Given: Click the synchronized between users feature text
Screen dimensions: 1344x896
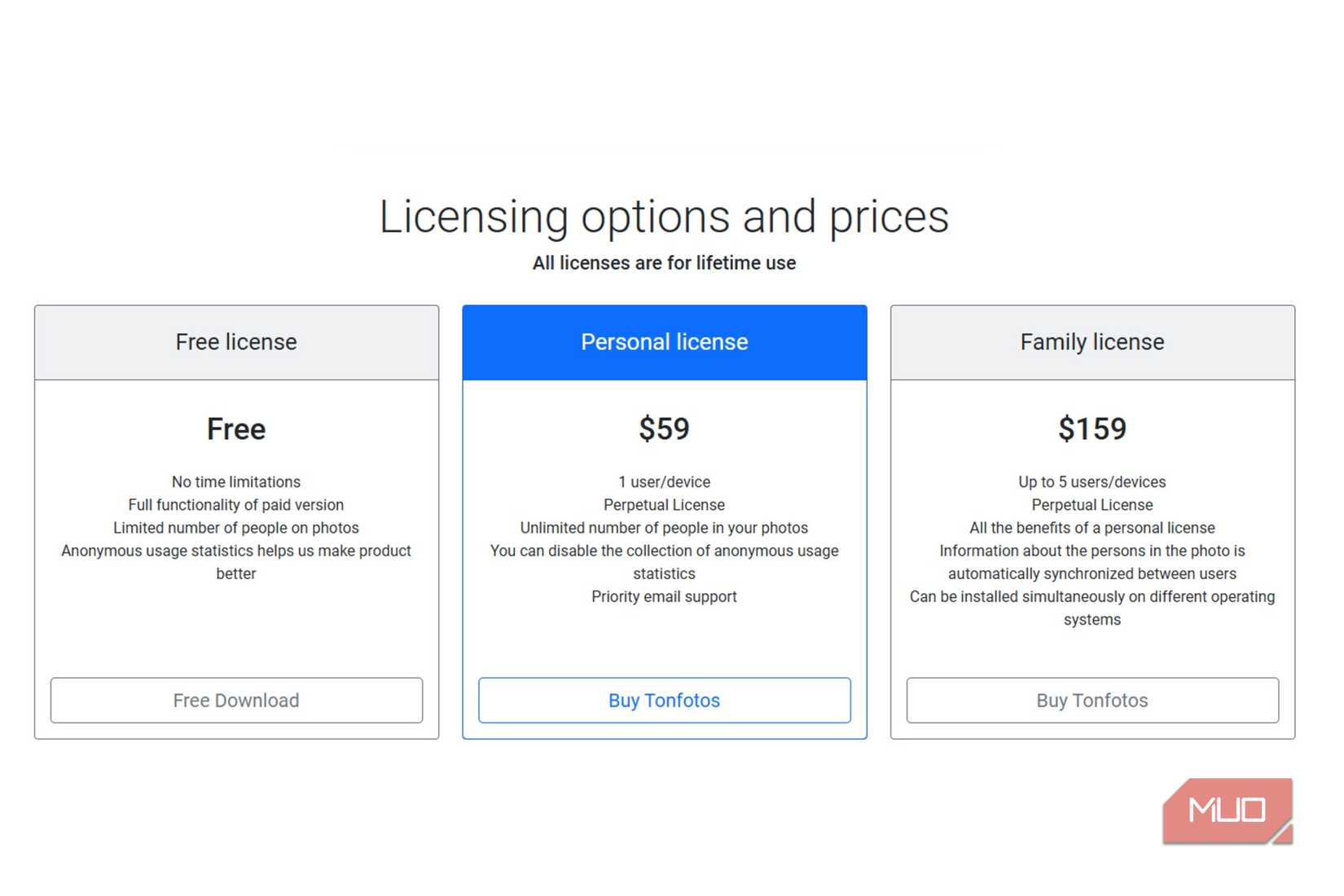Looking at the screenshot, I should 1092,573.
